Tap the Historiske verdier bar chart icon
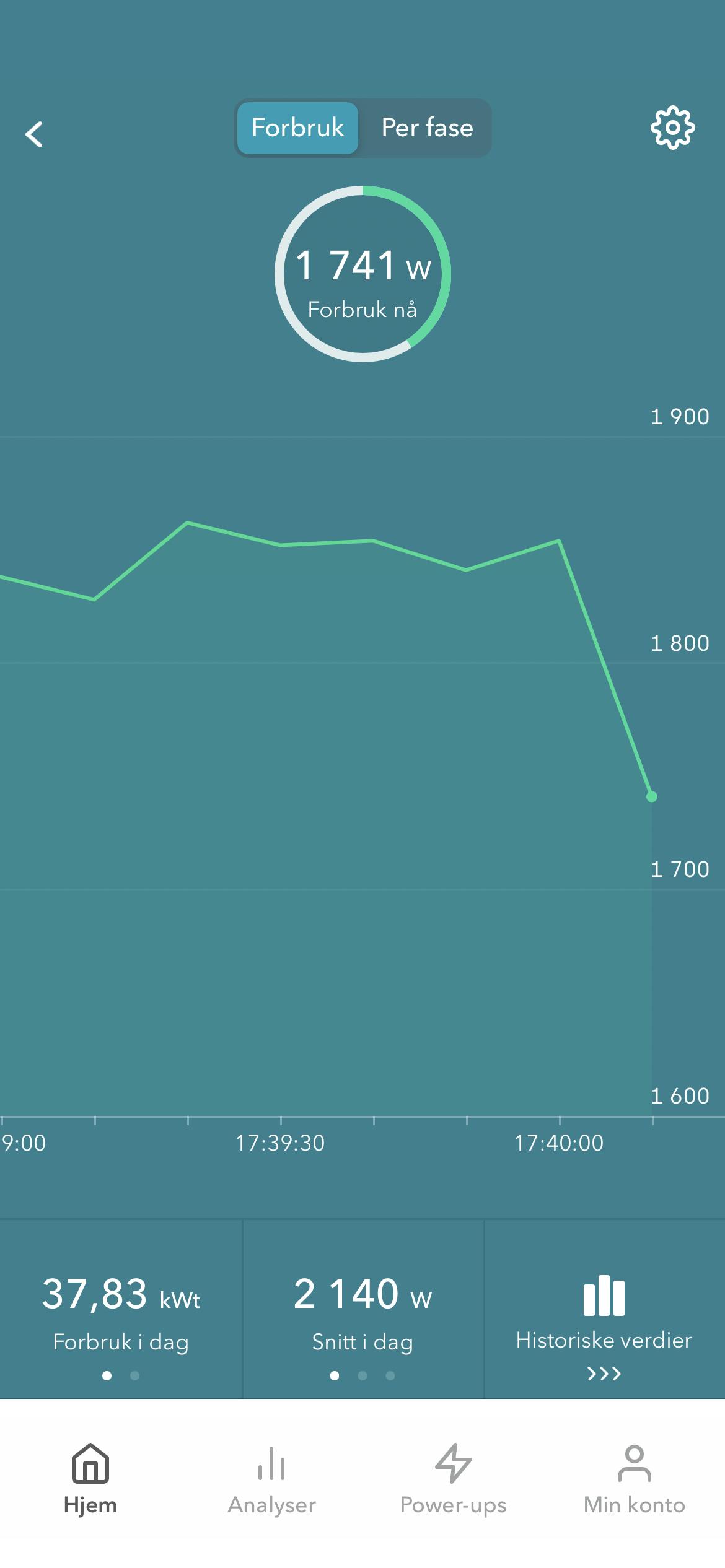 click(604, 1295)
